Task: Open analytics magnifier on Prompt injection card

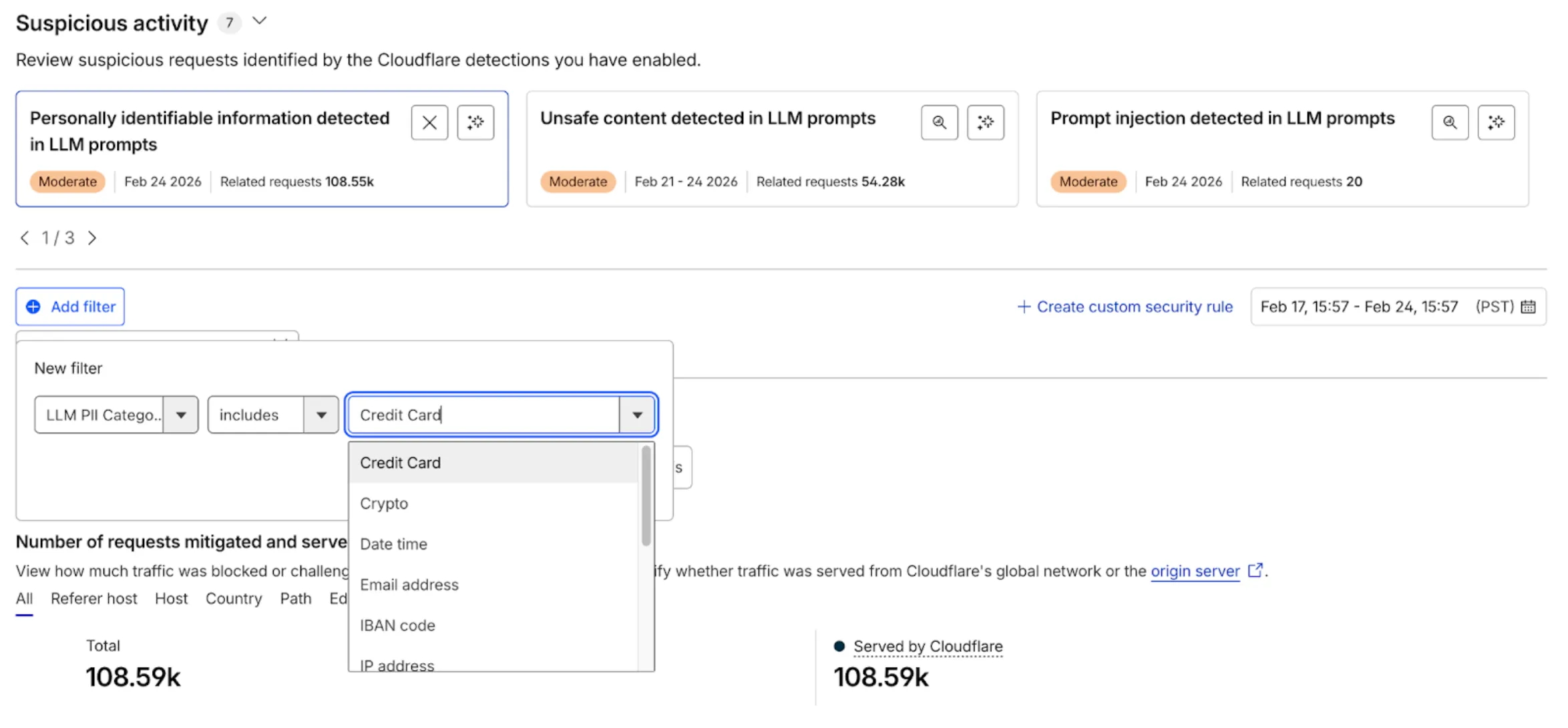Action: tap(1450, 122)
